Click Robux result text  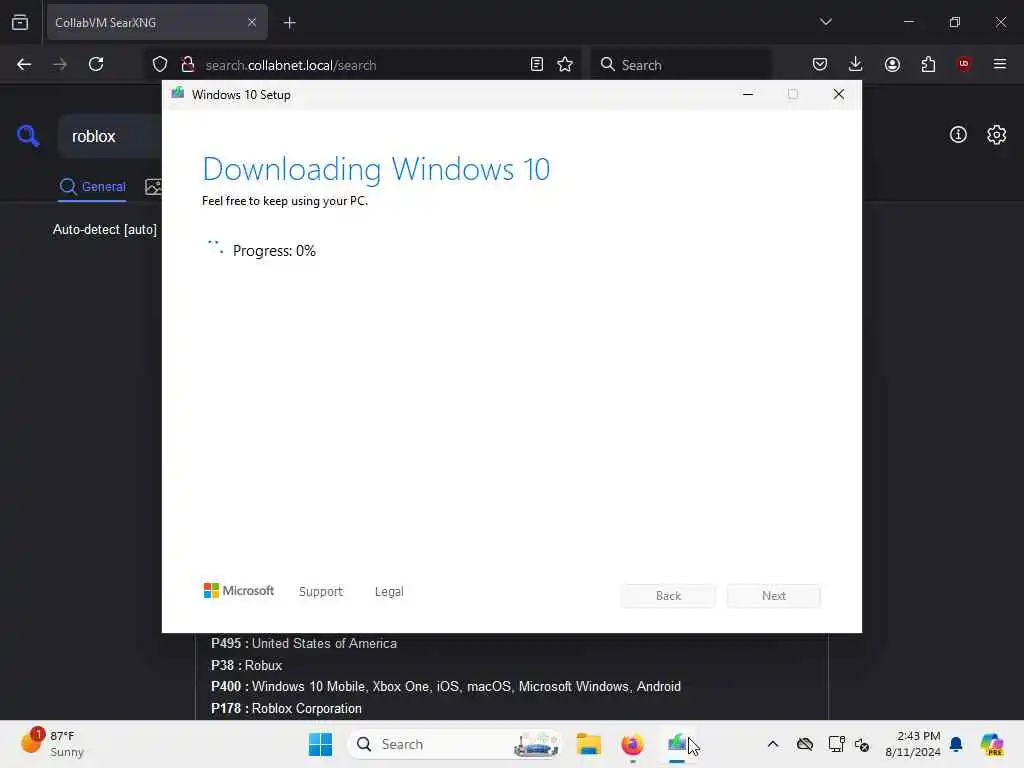263,665
